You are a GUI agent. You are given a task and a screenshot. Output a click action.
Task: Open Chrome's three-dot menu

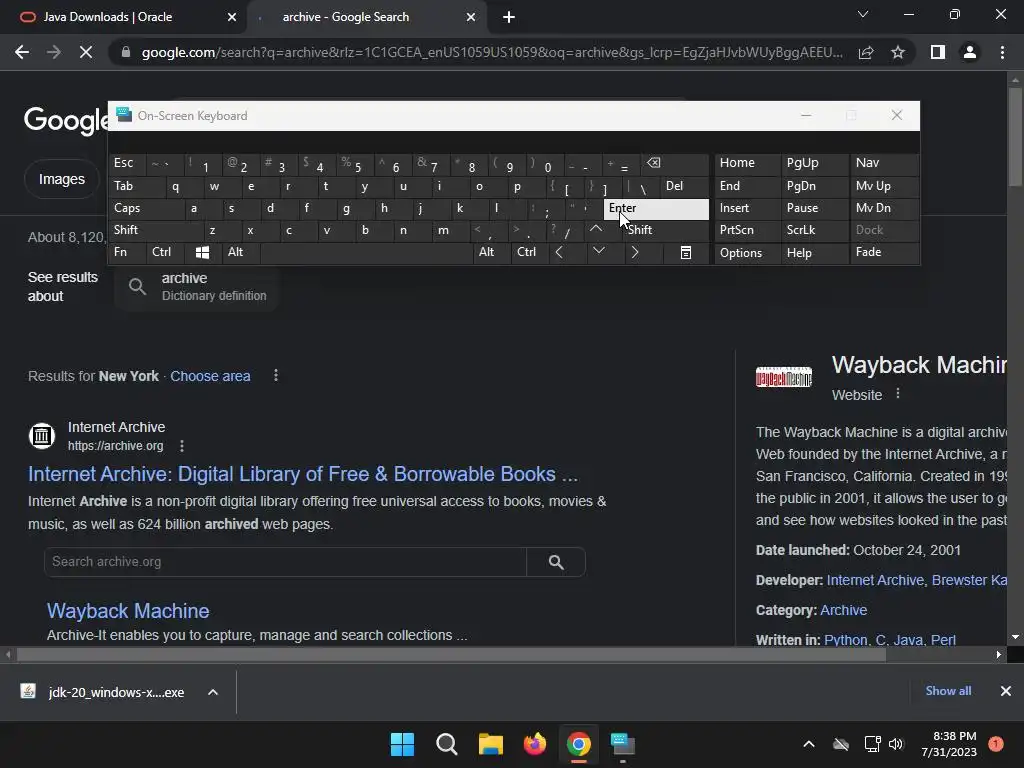click(1002, 52)
